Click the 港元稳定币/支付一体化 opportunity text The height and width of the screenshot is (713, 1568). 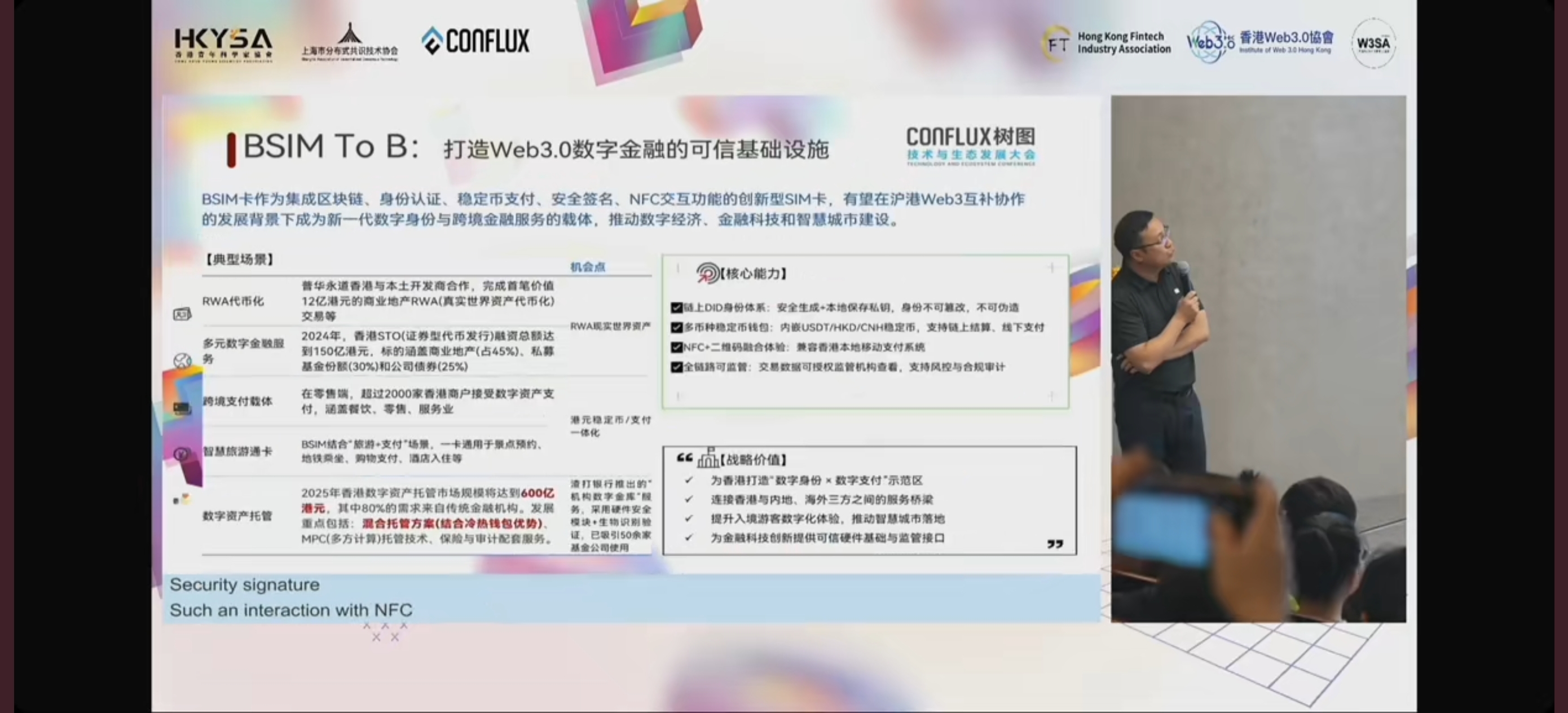[x=610, y=426]
